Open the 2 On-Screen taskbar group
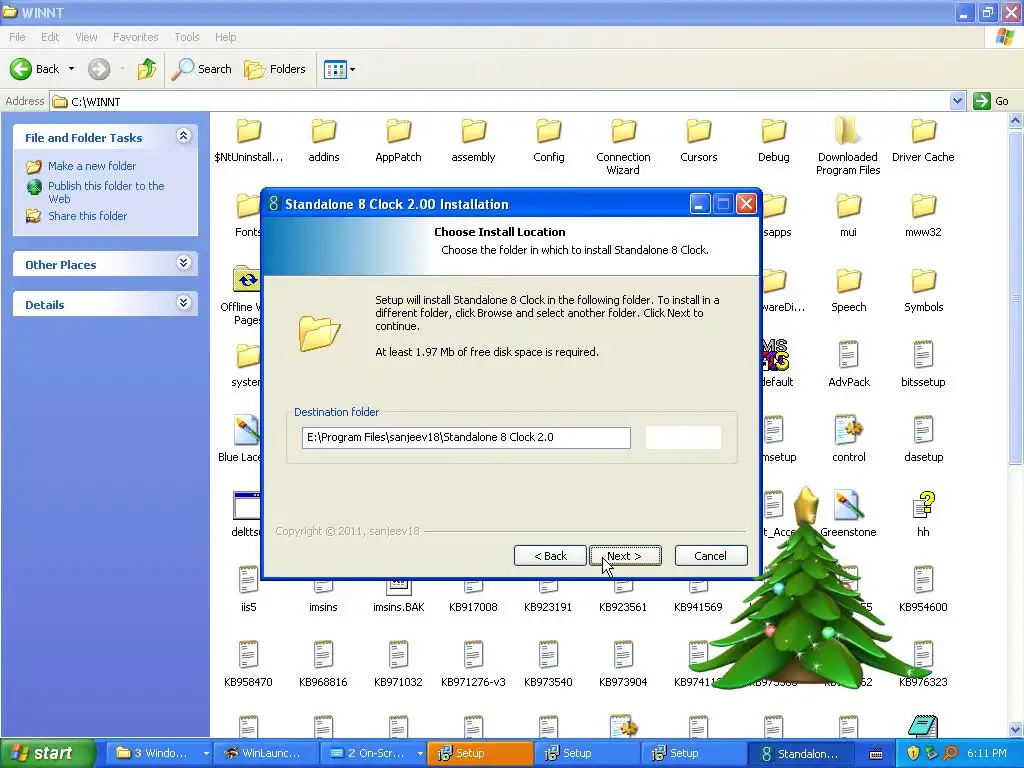This screenshot has height=768, width=1024. click(374, 753)
